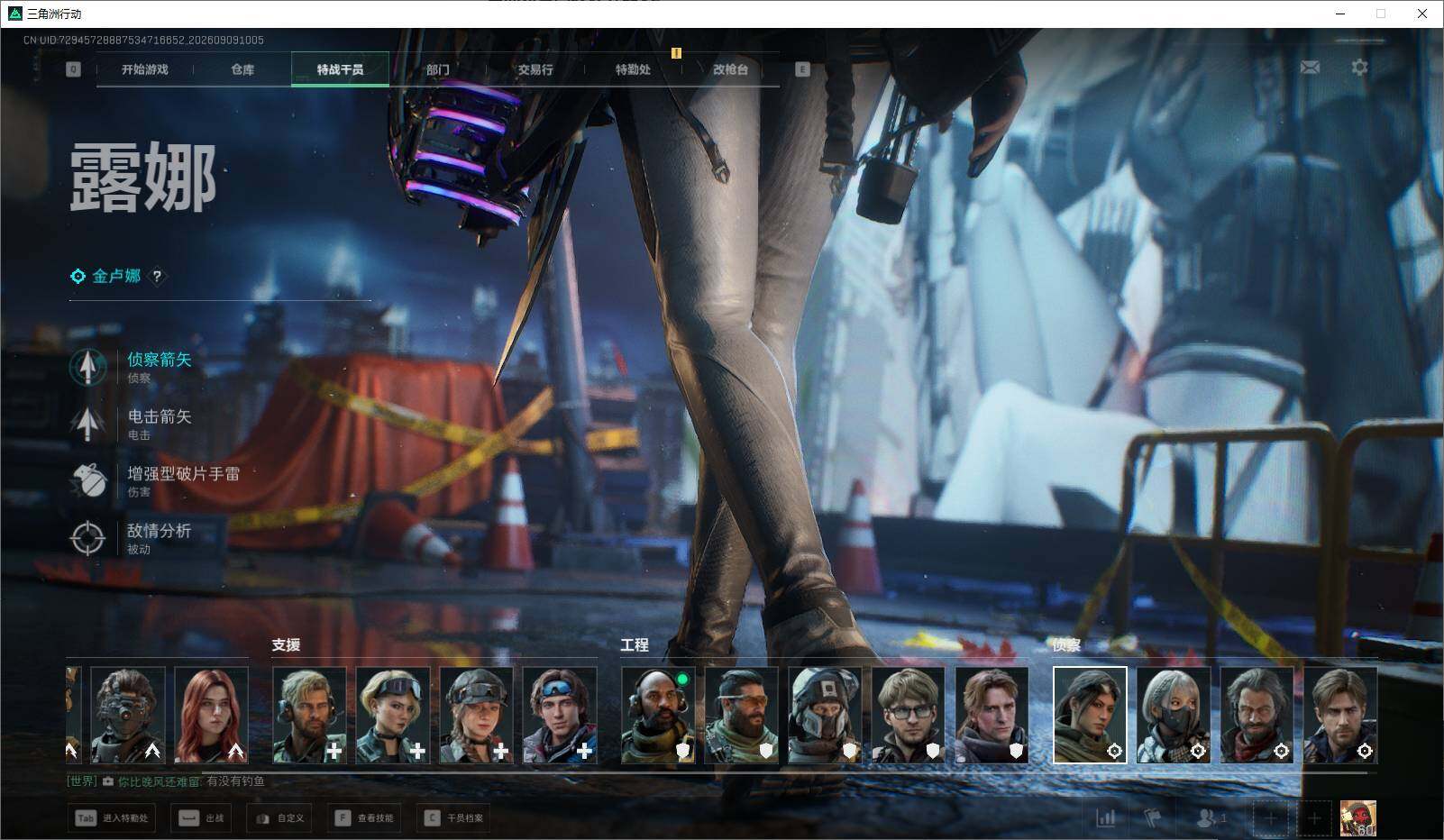
Task: Select the red-haired female operator
Action: (211, 715)
